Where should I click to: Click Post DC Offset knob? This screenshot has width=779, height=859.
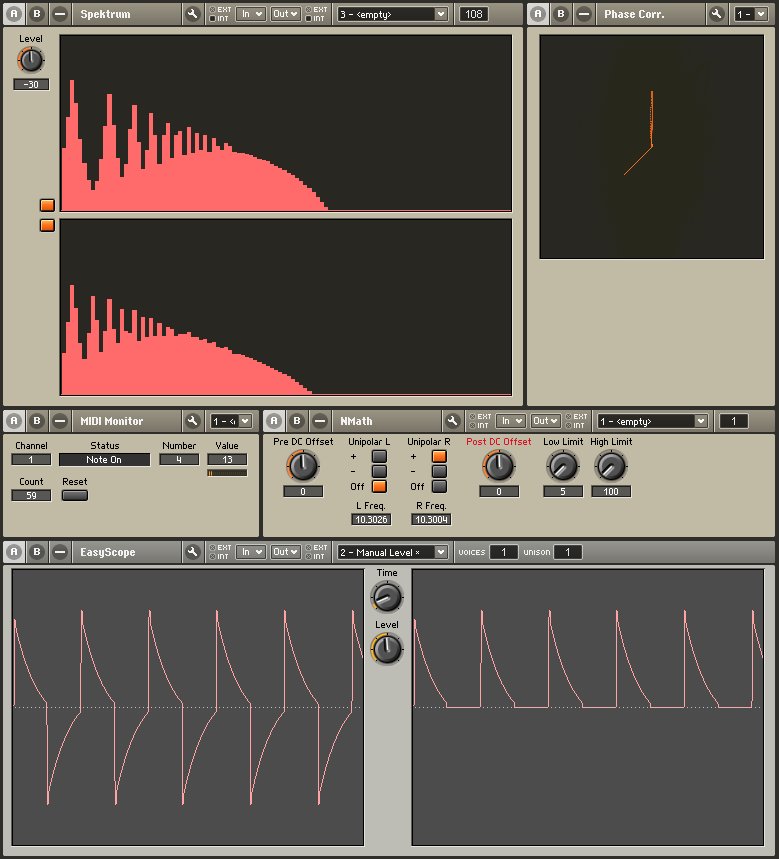click(x=499, y=466)
